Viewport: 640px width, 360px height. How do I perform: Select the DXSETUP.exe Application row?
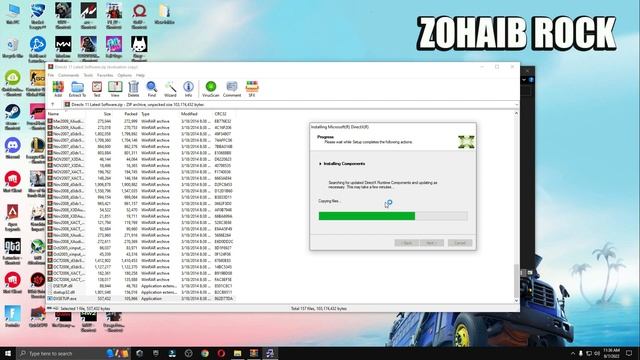click(x=141, y=298)
